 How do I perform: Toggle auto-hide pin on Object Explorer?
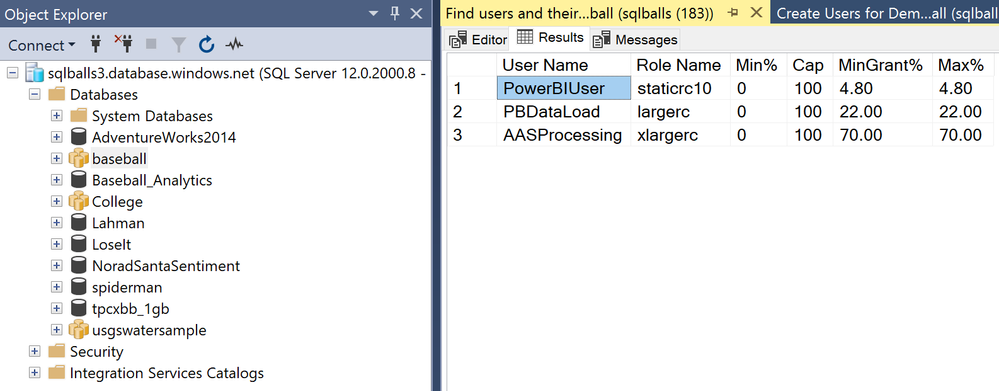[x=394, y=13]
